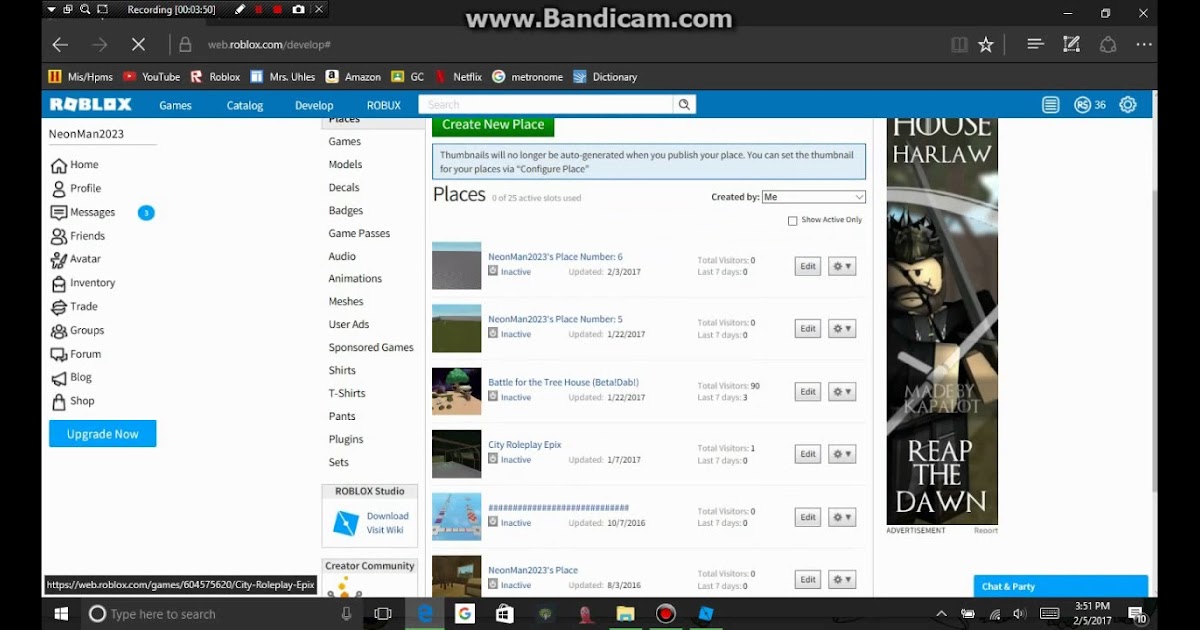The height and width of the screenshot is (630, 1200).
Task: Open the Edge hub icon
Action: tap(1036, 44)
